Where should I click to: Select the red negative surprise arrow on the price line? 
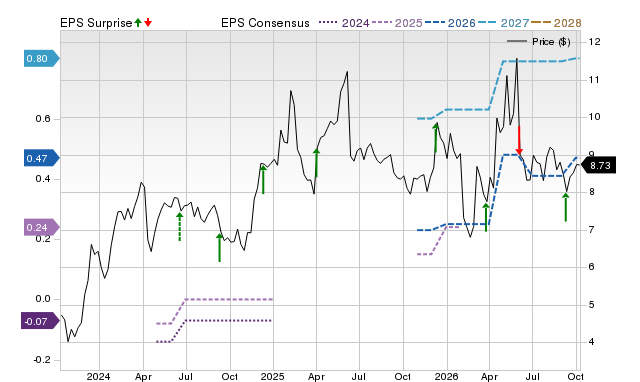(519, 141)
